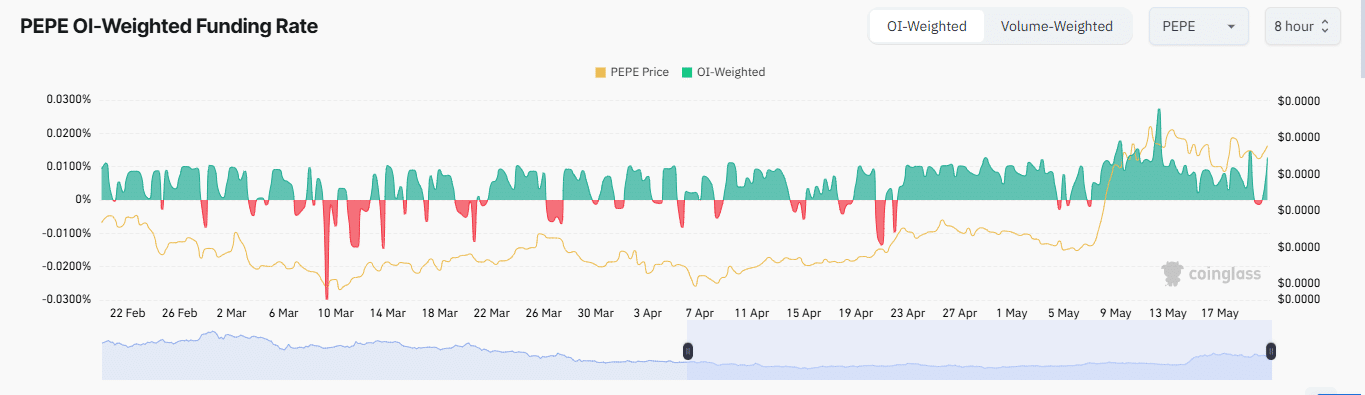Grab the right range slider handle
The image size is (1365, 395).
click(x=1271, y=351)
